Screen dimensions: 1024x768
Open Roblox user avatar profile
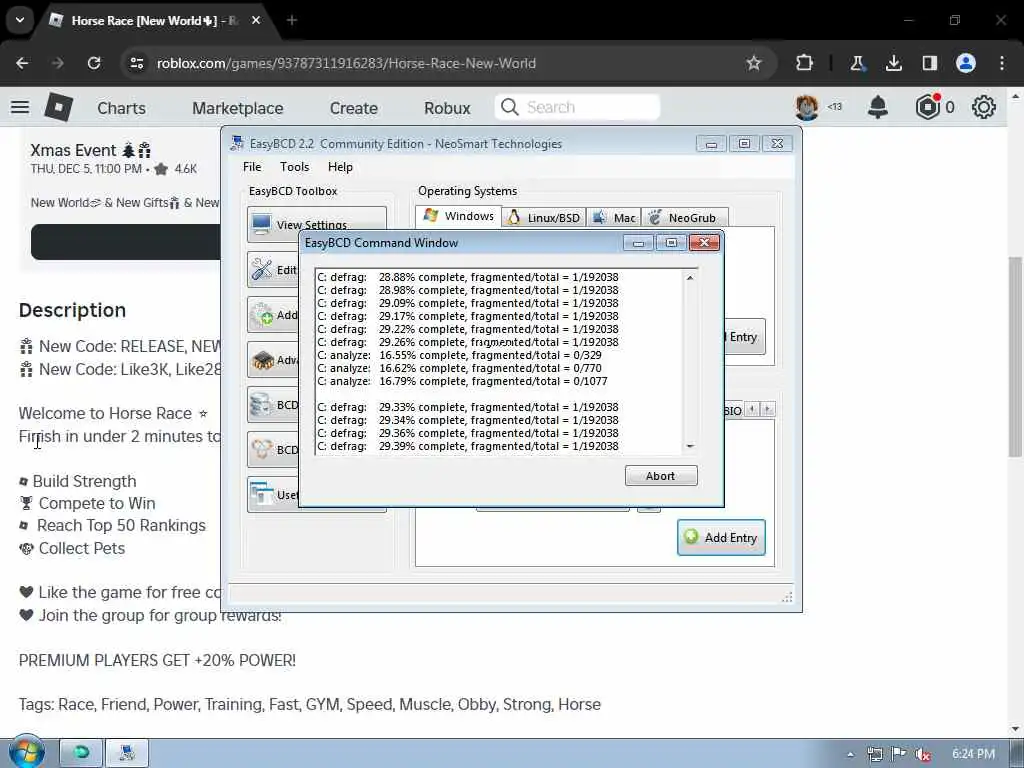coord(807,107)
